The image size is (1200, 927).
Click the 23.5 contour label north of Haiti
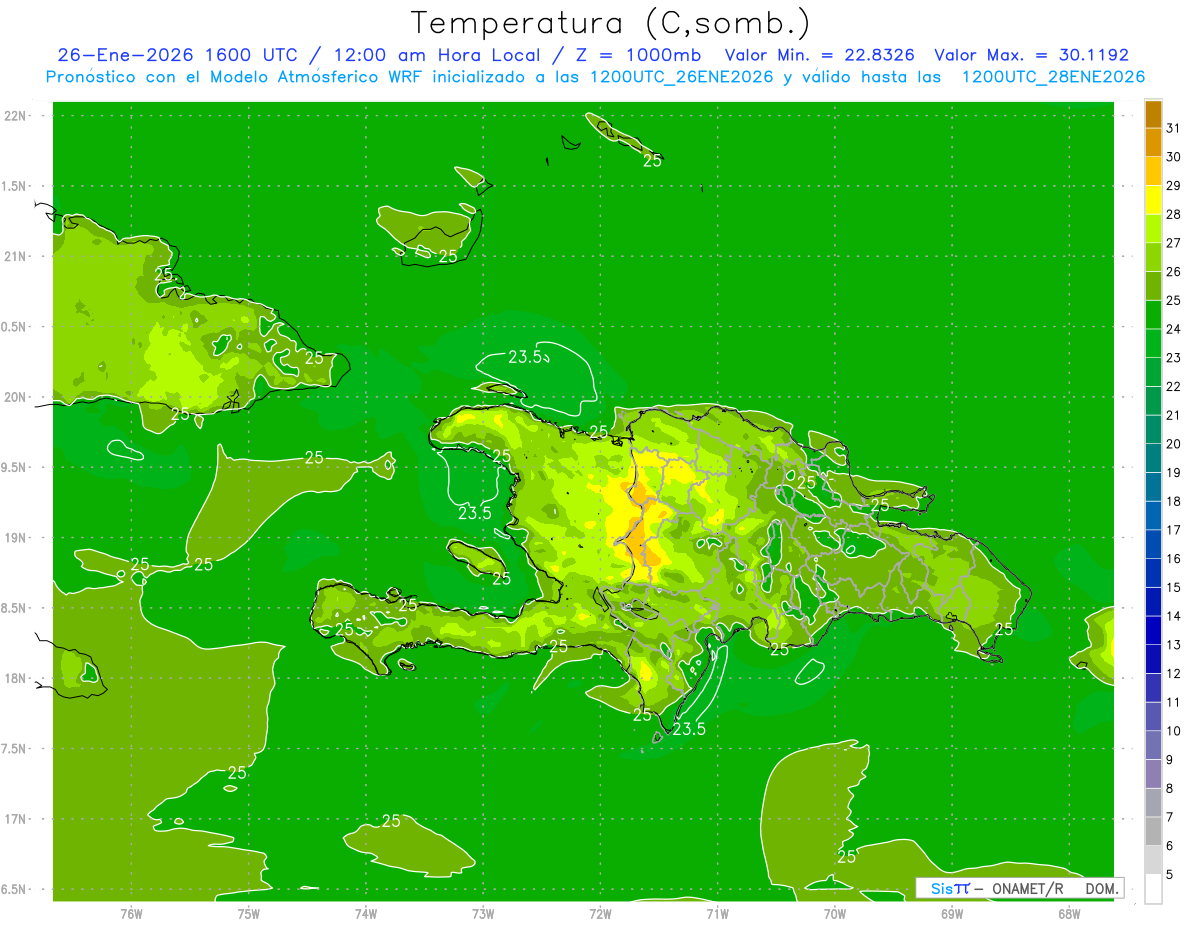(x=526, y=356)
